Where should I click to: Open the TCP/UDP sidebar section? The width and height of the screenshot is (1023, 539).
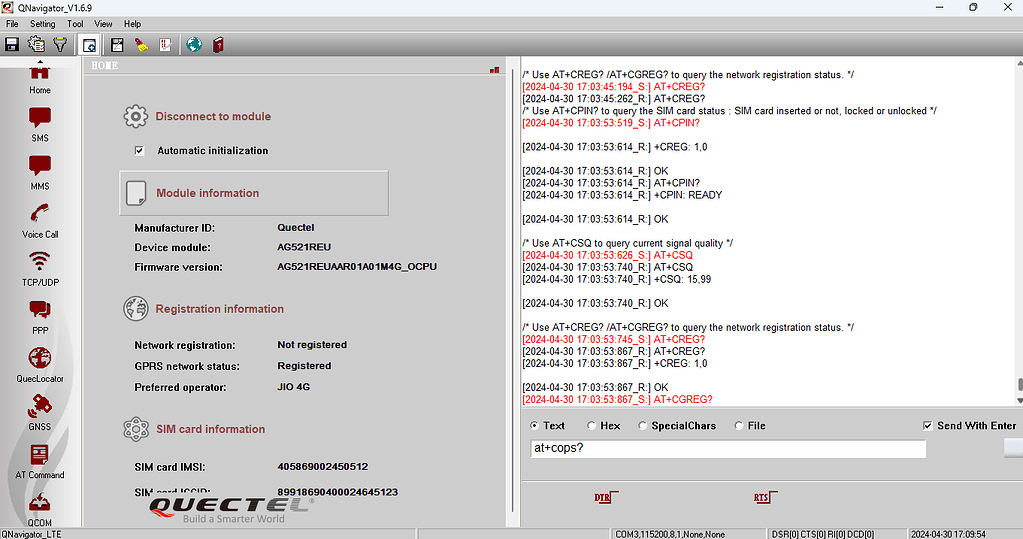click(40, 270)
